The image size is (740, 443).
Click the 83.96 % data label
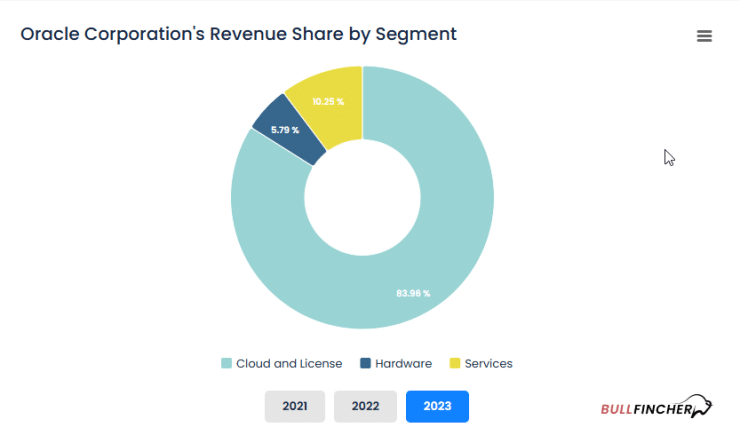[x=413, y=293]
